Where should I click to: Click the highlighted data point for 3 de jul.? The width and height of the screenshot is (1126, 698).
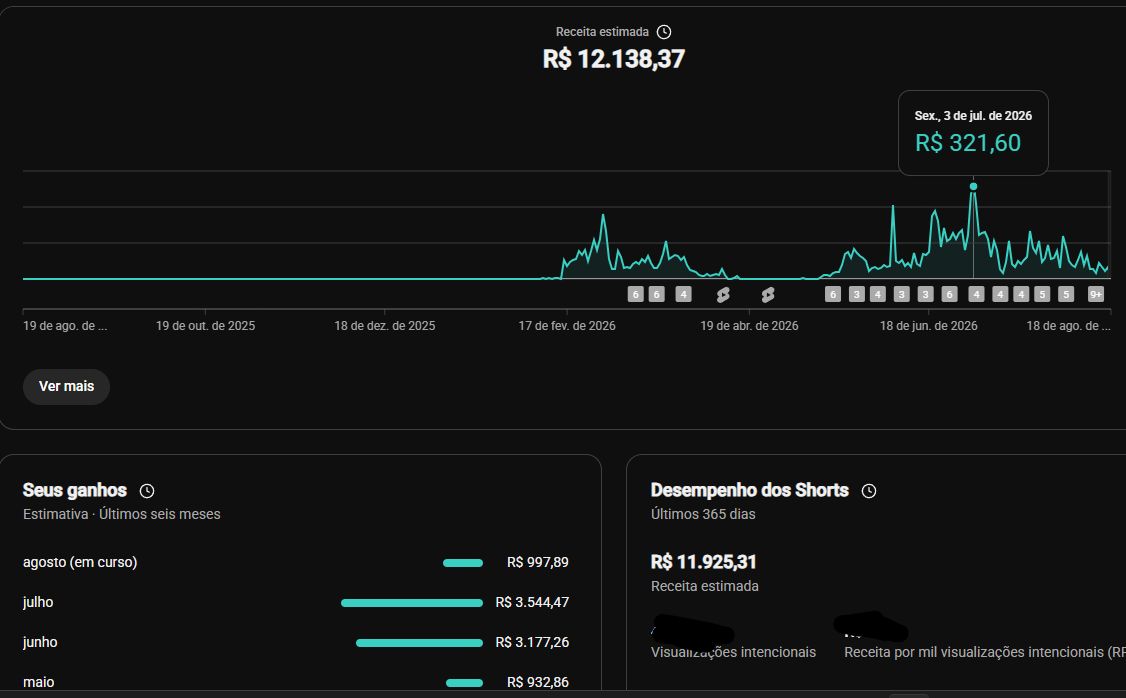[973, 187]
